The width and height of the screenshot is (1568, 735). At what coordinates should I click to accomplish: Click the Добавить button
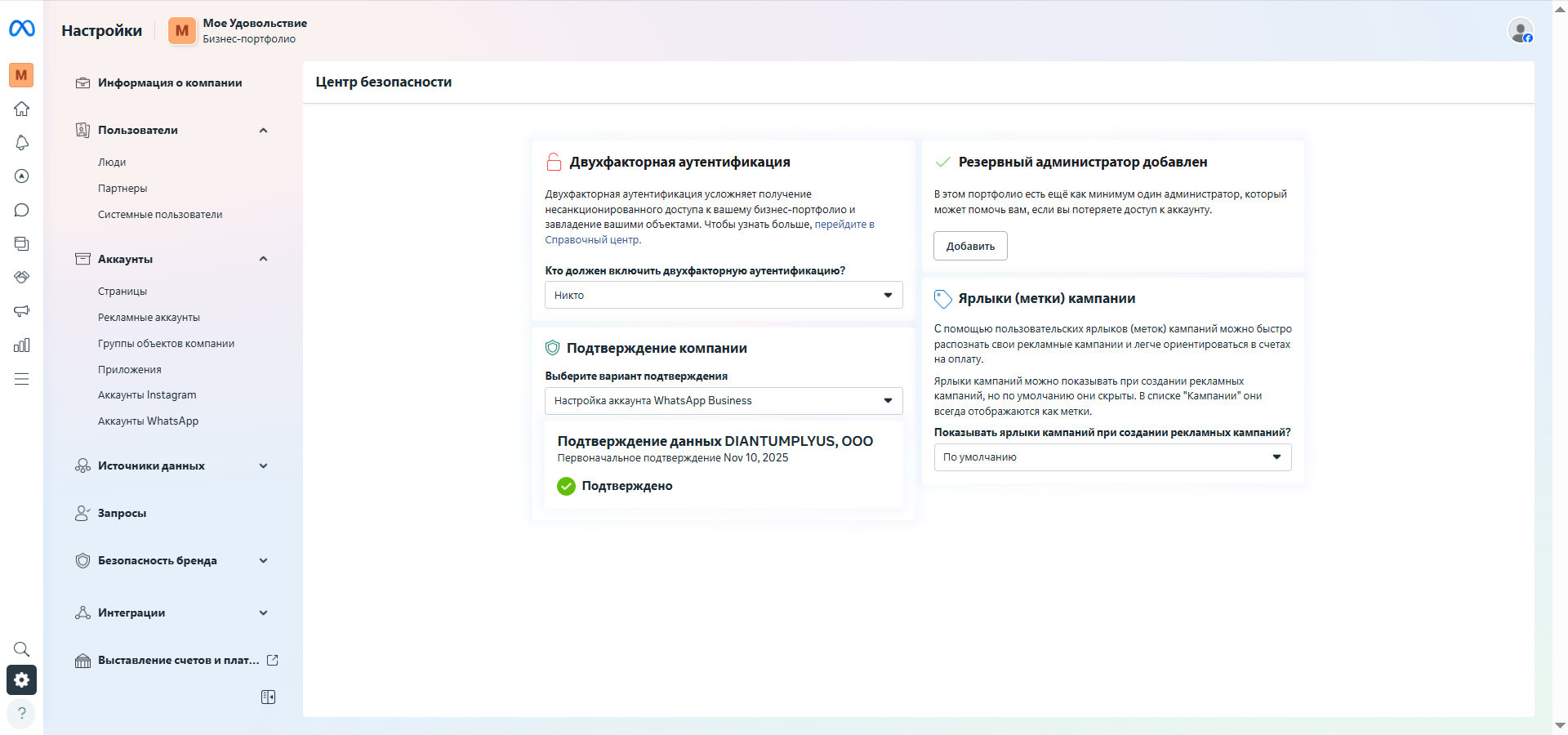click(x=970, y=246)
